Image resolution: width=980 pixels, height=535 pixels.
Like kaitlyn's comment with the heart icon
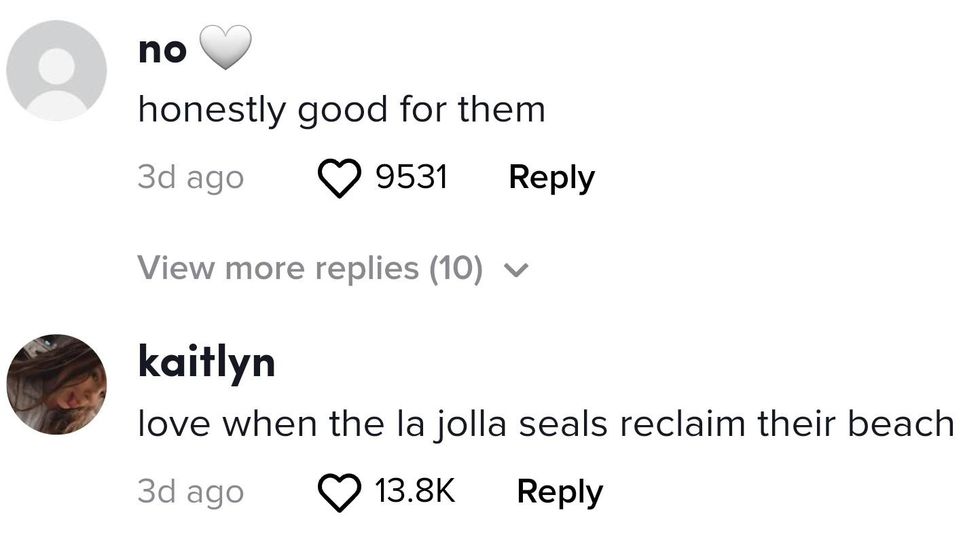pos(340,492)
